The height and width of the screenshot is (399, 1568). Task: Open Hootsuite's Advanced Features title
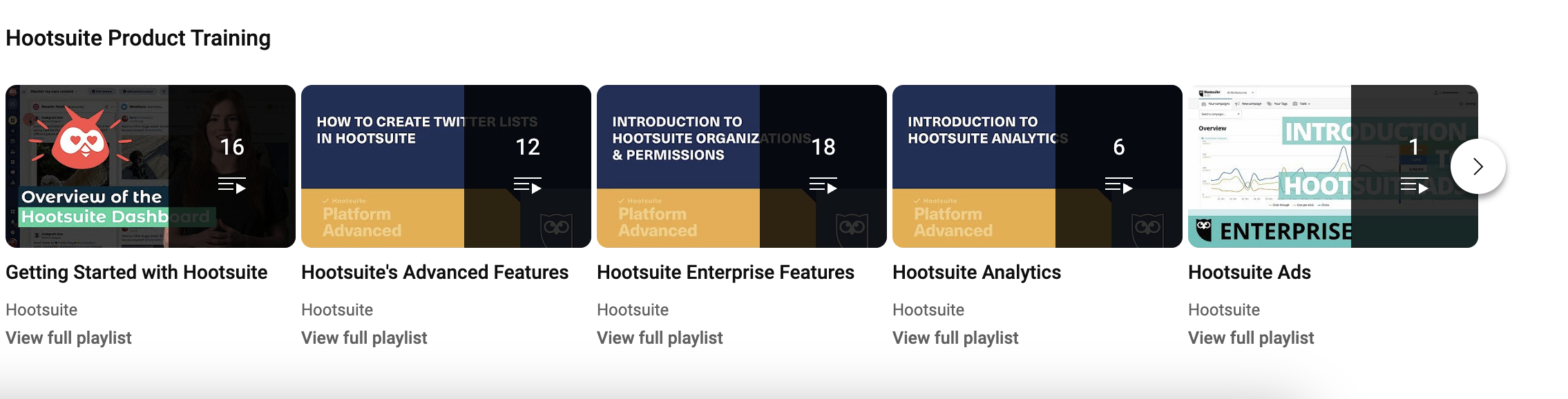[x=435, y=273]
